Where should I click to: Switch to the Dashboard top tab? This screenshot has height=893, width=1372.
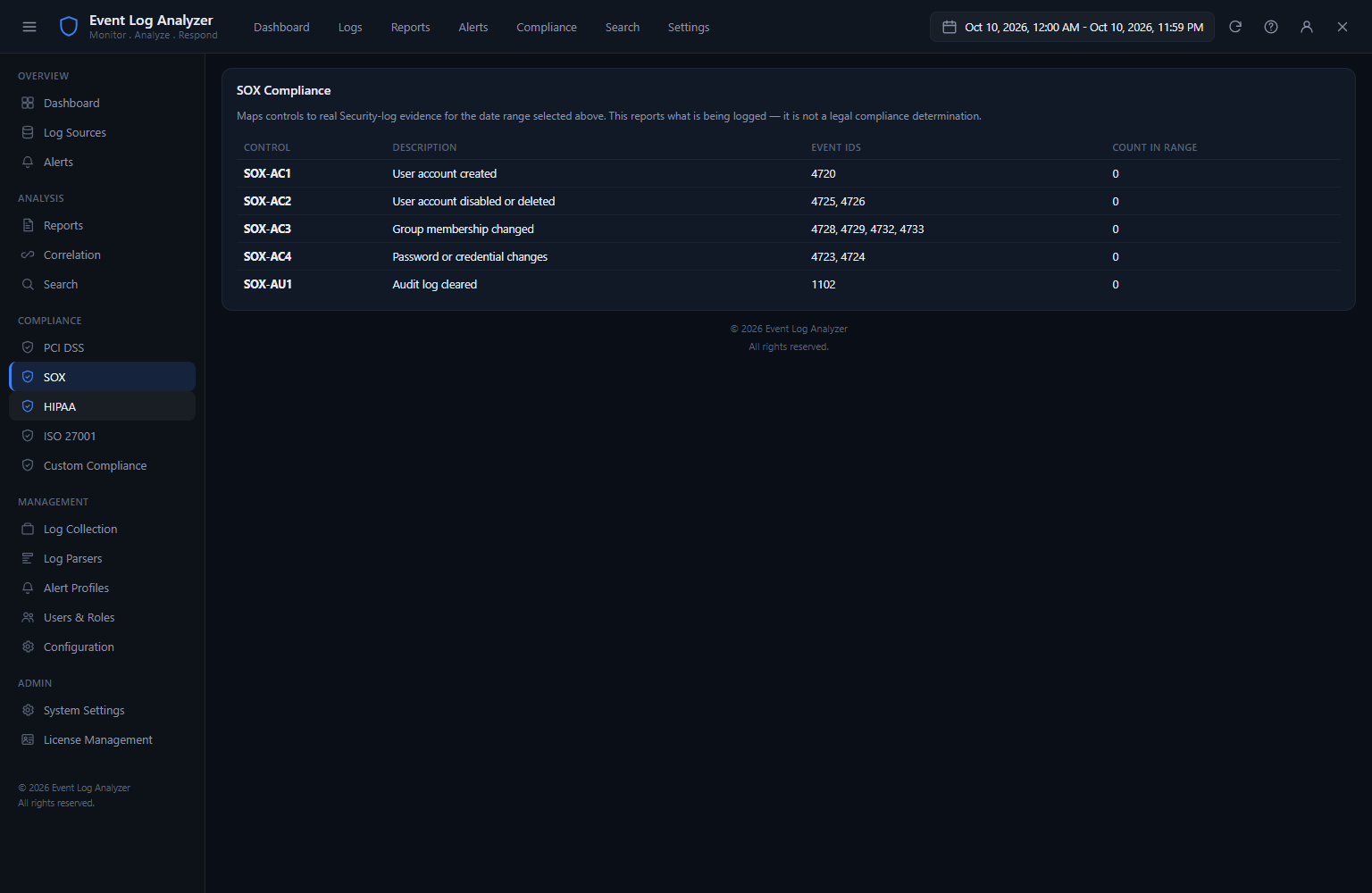281,27
